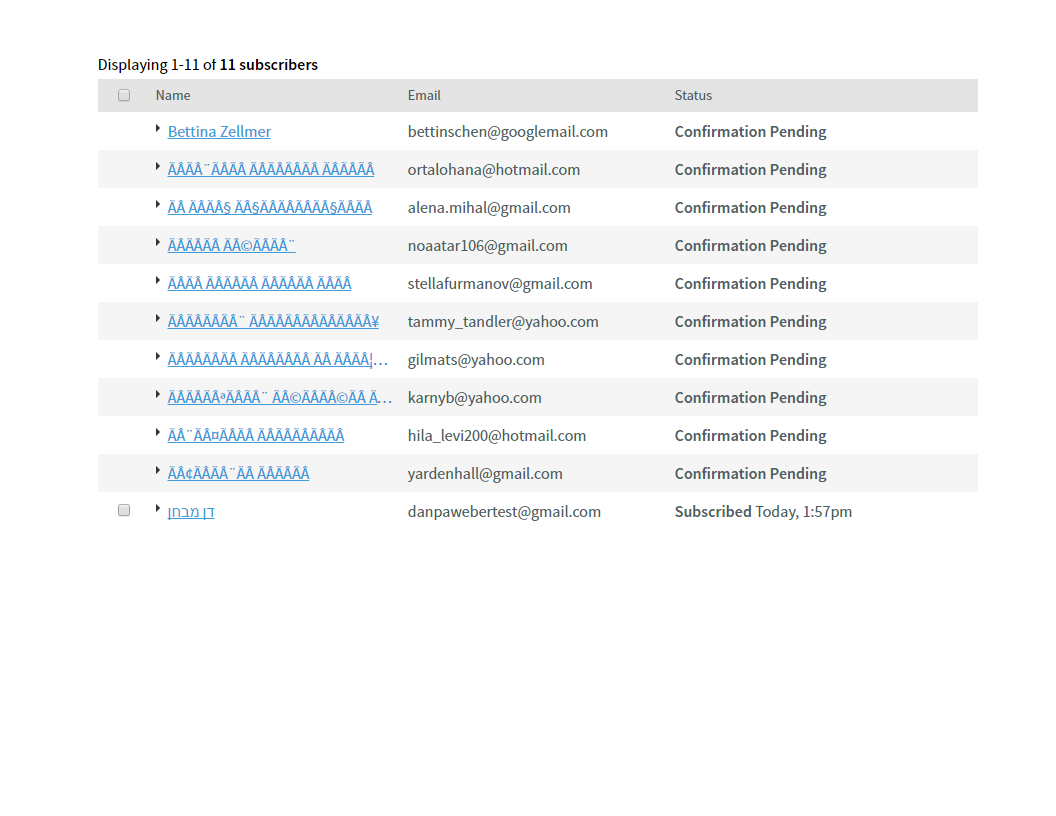Image resolution: width=1056 pixels, height=816 pixels.
Task: Expand row for hila_levi200@hotmail.com
Action: pos(158,432)
